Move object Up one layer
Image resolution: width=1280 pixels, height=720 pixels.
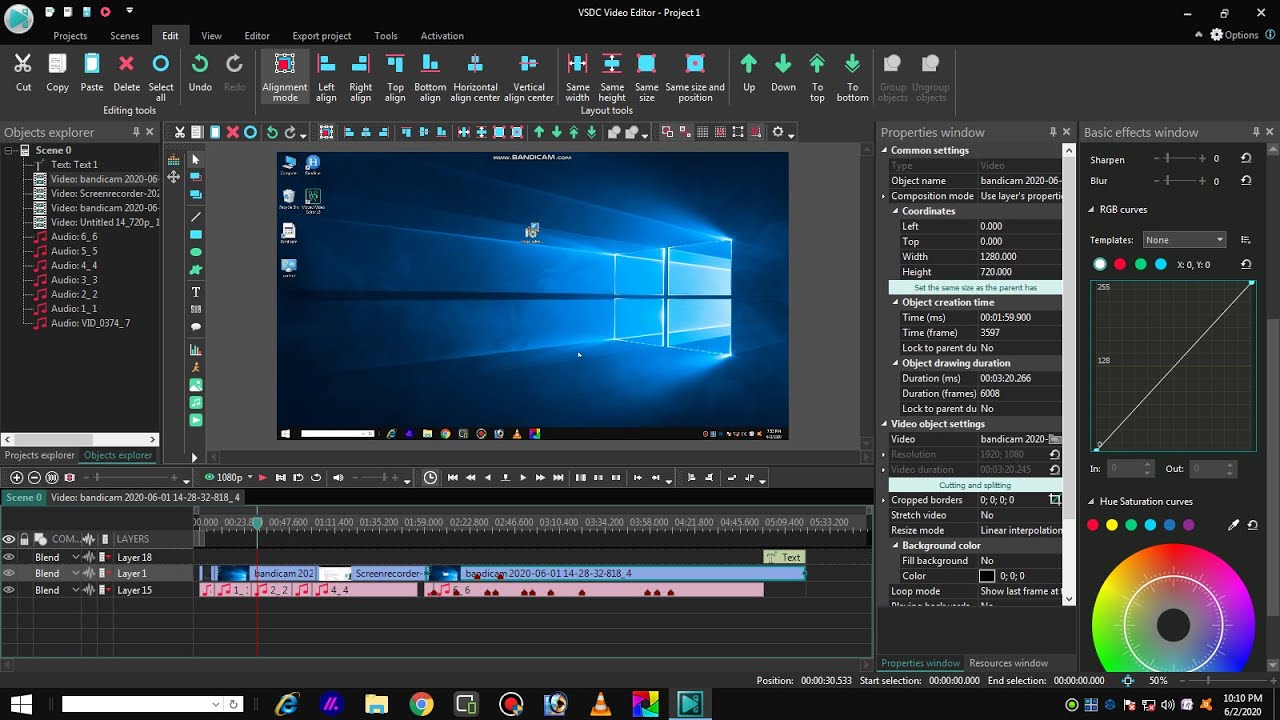pos(749,72)
